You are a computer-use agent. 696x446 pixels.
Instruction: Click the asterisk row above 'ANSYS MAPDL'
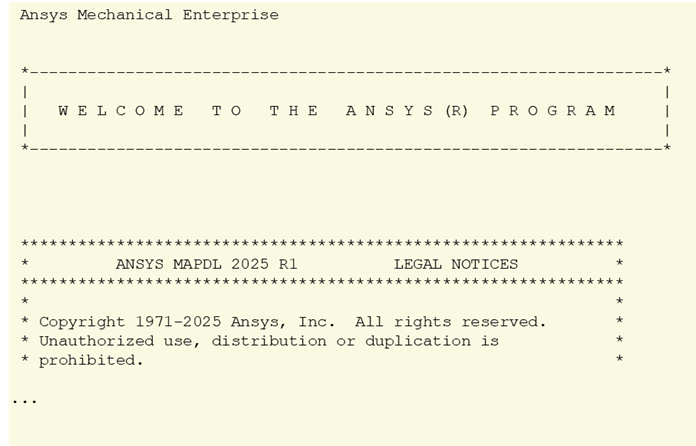[x=322, y=244]
